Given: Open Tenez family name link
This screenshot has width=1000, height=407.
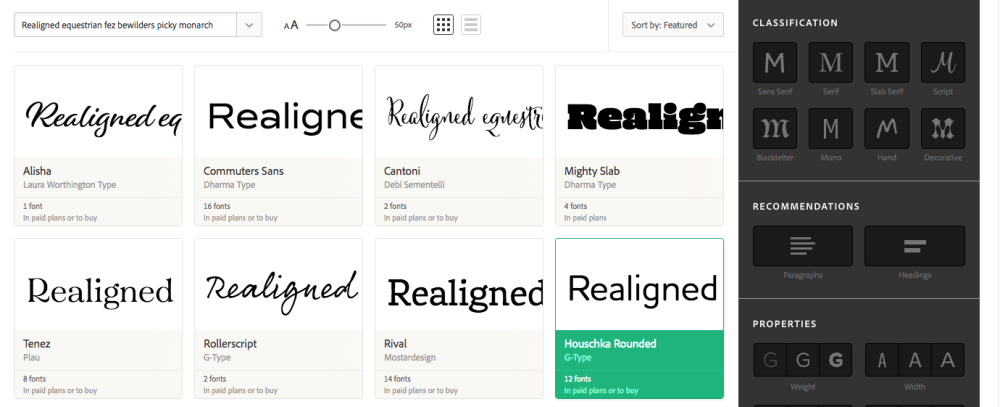Looking at the screenshot, I should tap(36, 343).
